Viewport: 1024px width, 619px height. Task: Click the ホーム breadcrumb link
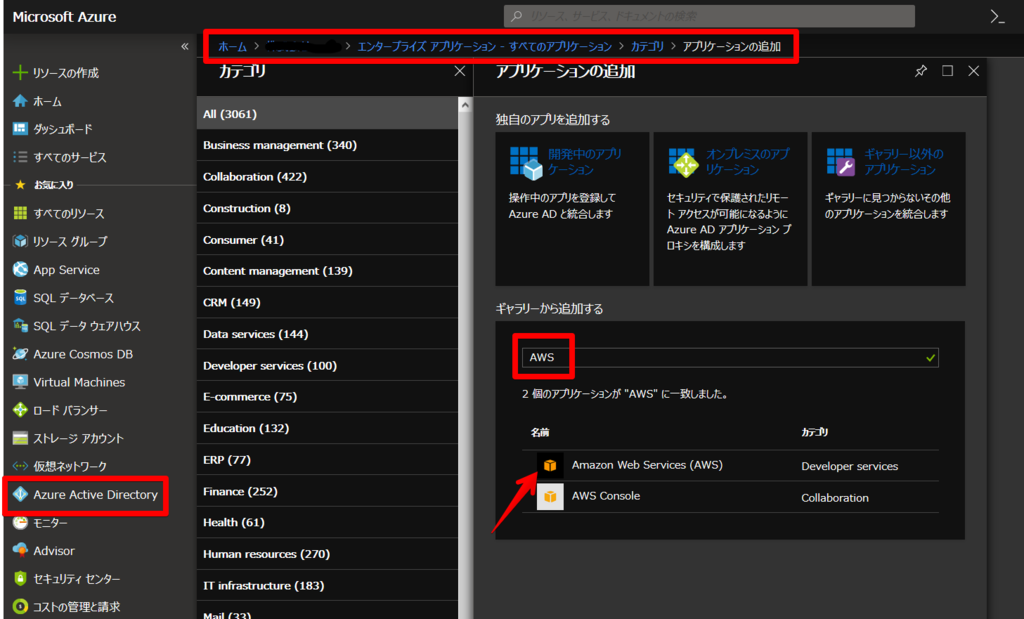[x=232, y=46]
